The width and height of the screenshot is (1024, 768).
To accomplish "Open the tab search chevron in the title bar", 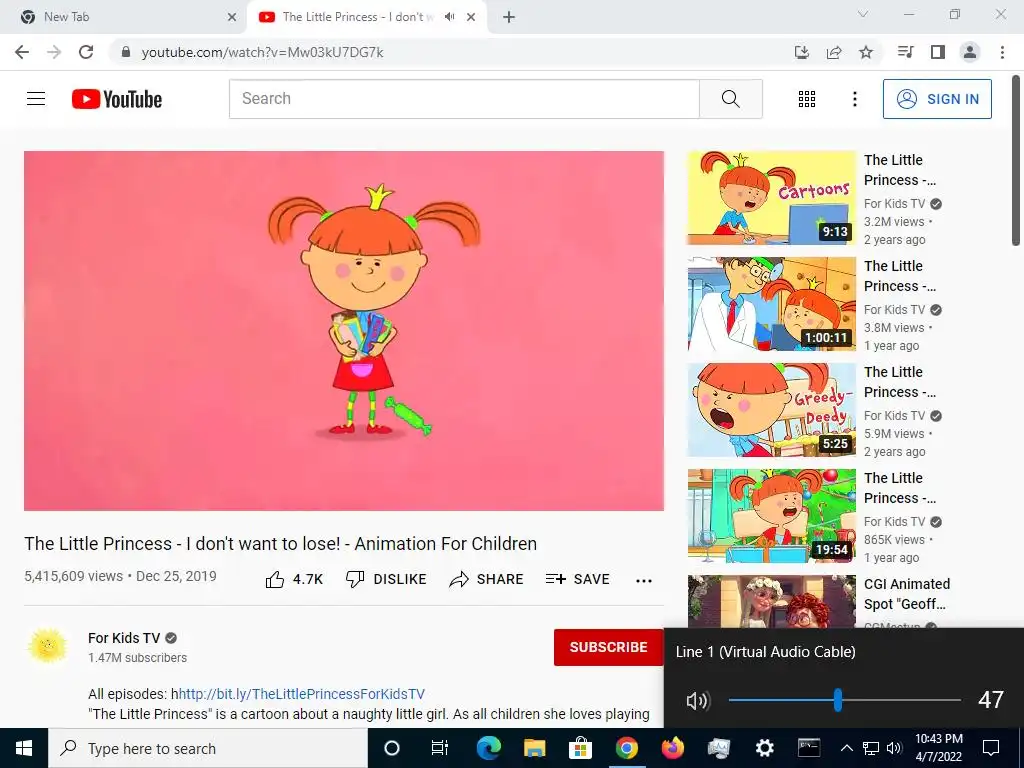I will 863,14.
